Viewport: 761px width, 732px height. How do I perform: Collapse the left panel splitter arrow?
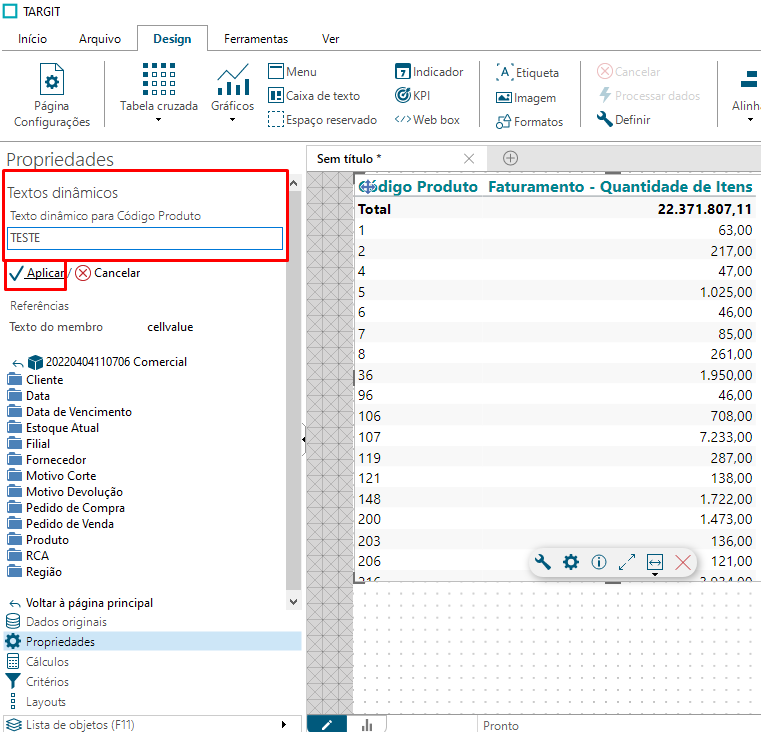click(x=304, y=439)
